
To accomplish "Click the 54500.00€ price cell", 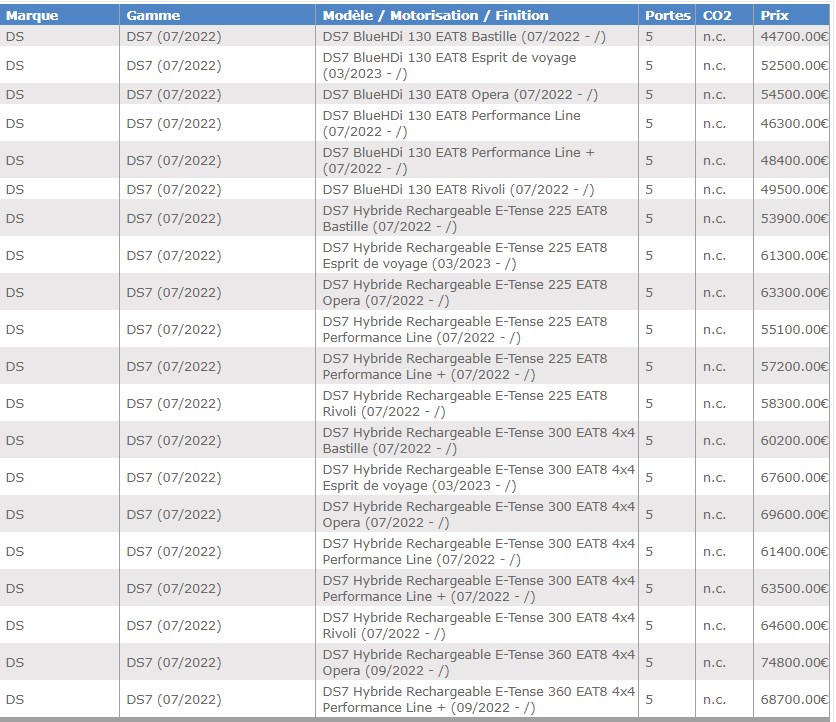I will click(x=794, y=94).
